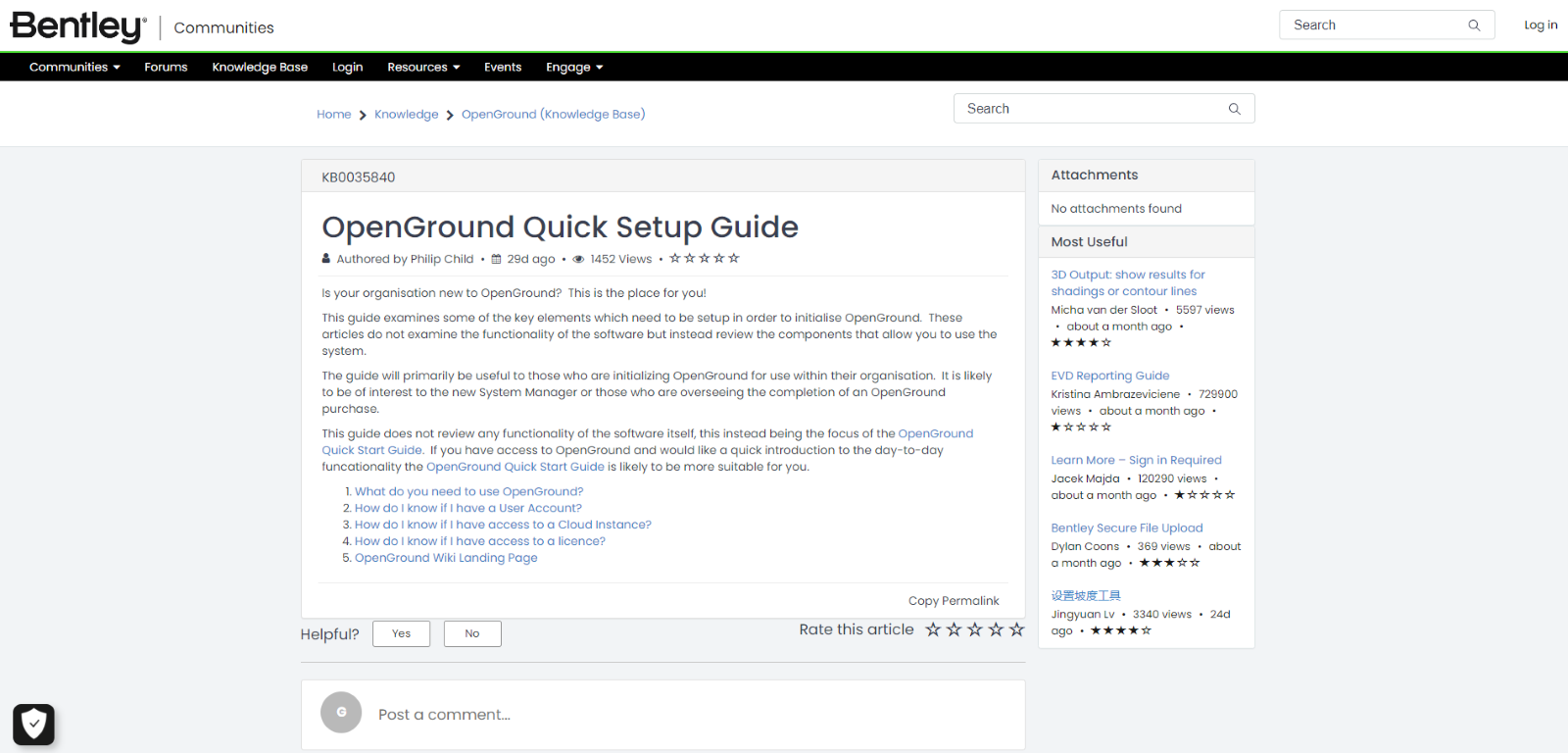Screen dimensions: 1568x753
Task: Click the shield badge icon at bottom left
Action: coord(33,725)
